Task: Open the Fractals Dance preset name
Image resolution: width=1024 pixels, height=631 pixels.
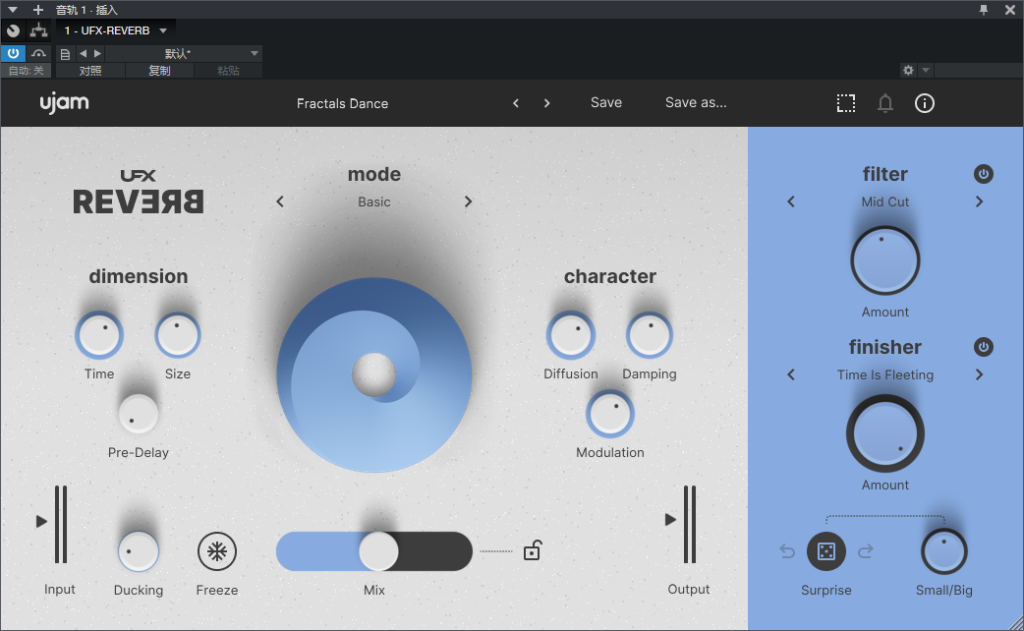Action: click(x=342, y=103)
